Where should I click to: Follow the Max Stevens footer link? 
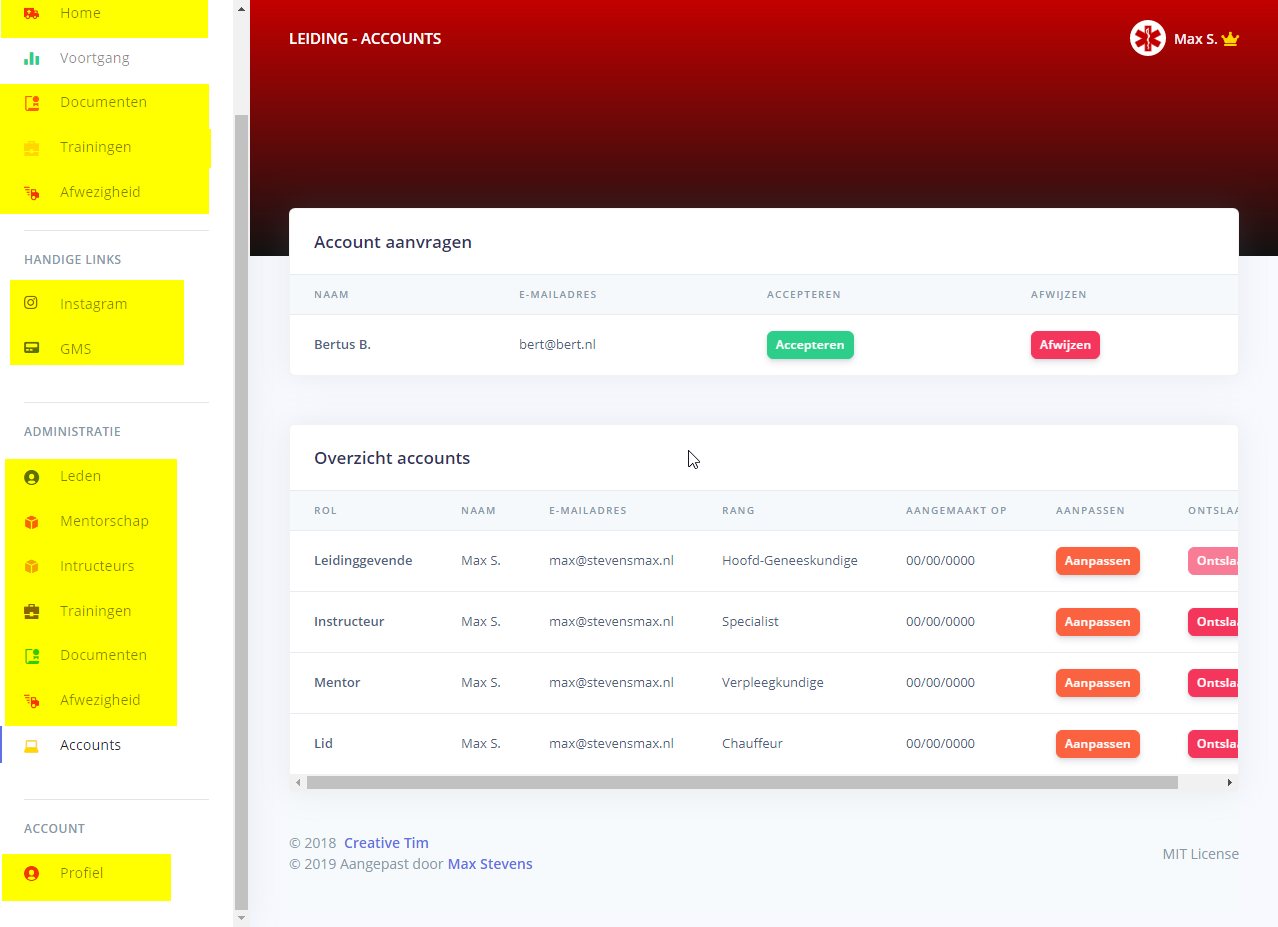tap(489, 864)
